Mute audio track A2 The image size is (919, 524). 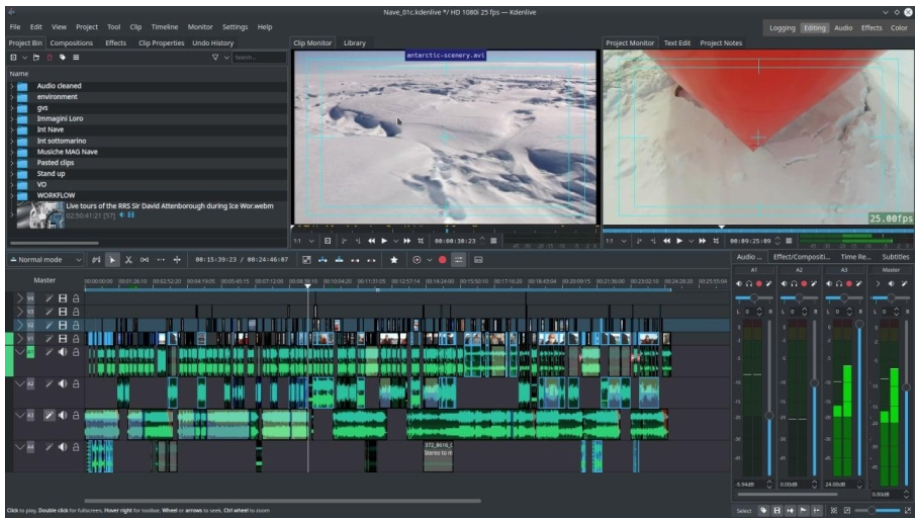[62, 384]
